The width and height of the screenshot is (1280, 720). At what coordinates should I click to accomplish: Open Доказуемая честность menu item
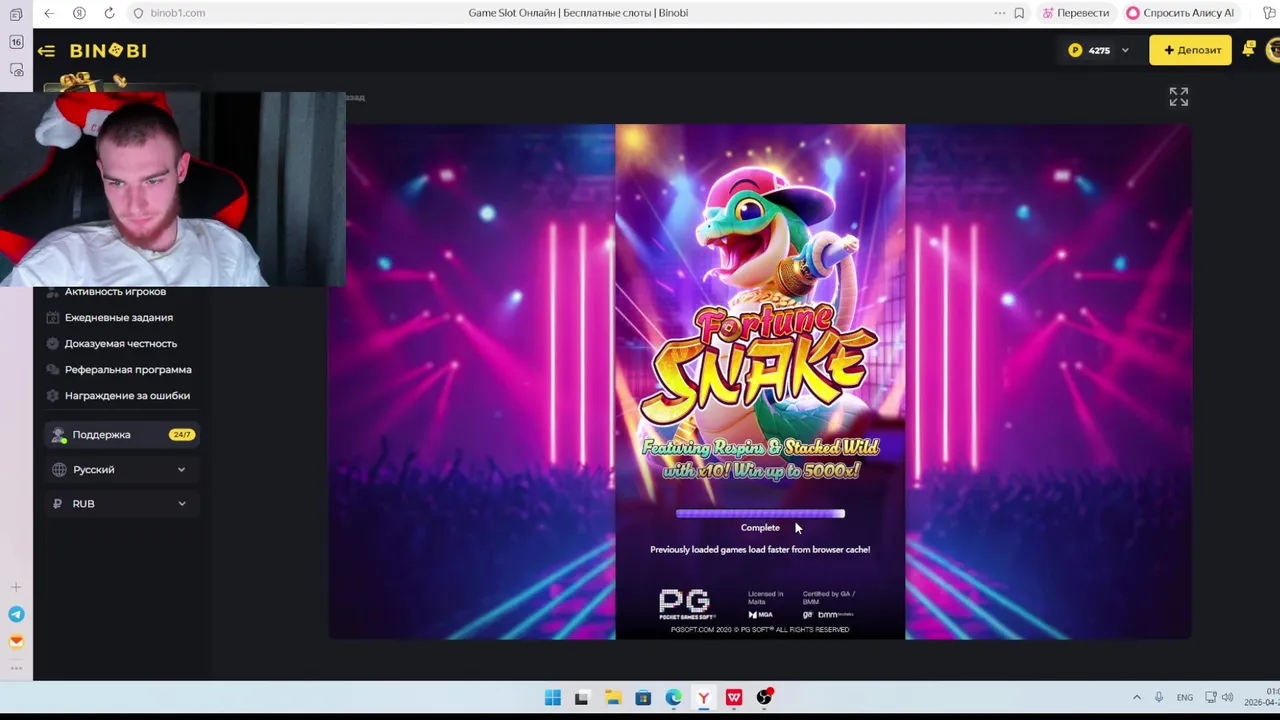121,343
